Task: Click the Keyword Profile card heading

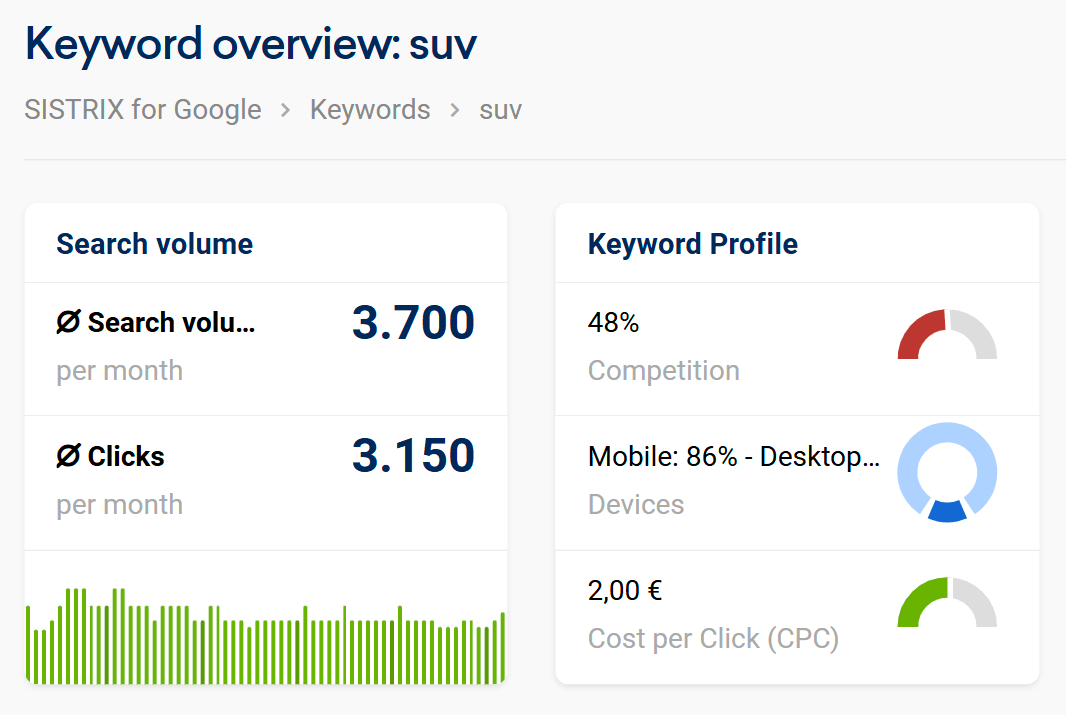Action: 693,244
